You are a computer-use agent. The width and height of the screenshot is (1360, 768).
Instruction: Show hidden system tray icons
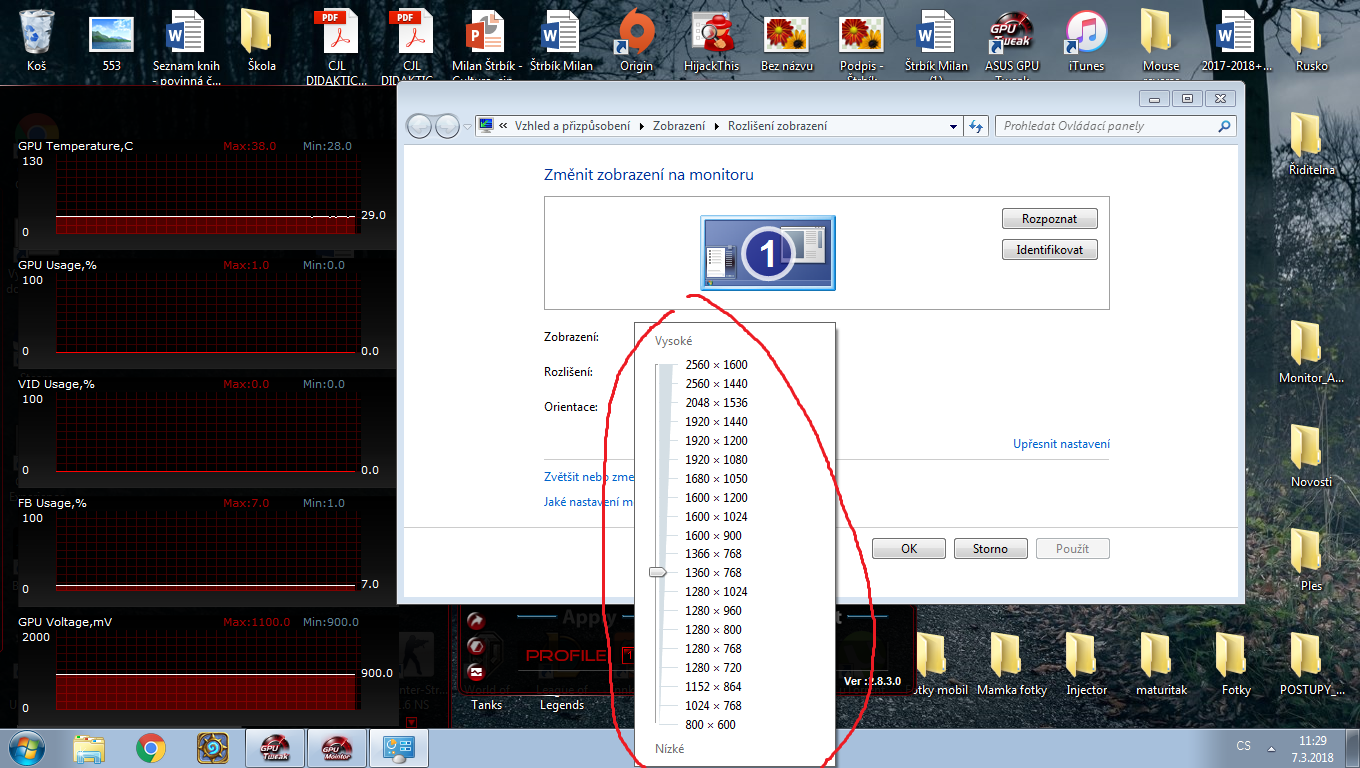click(1270, 747)
